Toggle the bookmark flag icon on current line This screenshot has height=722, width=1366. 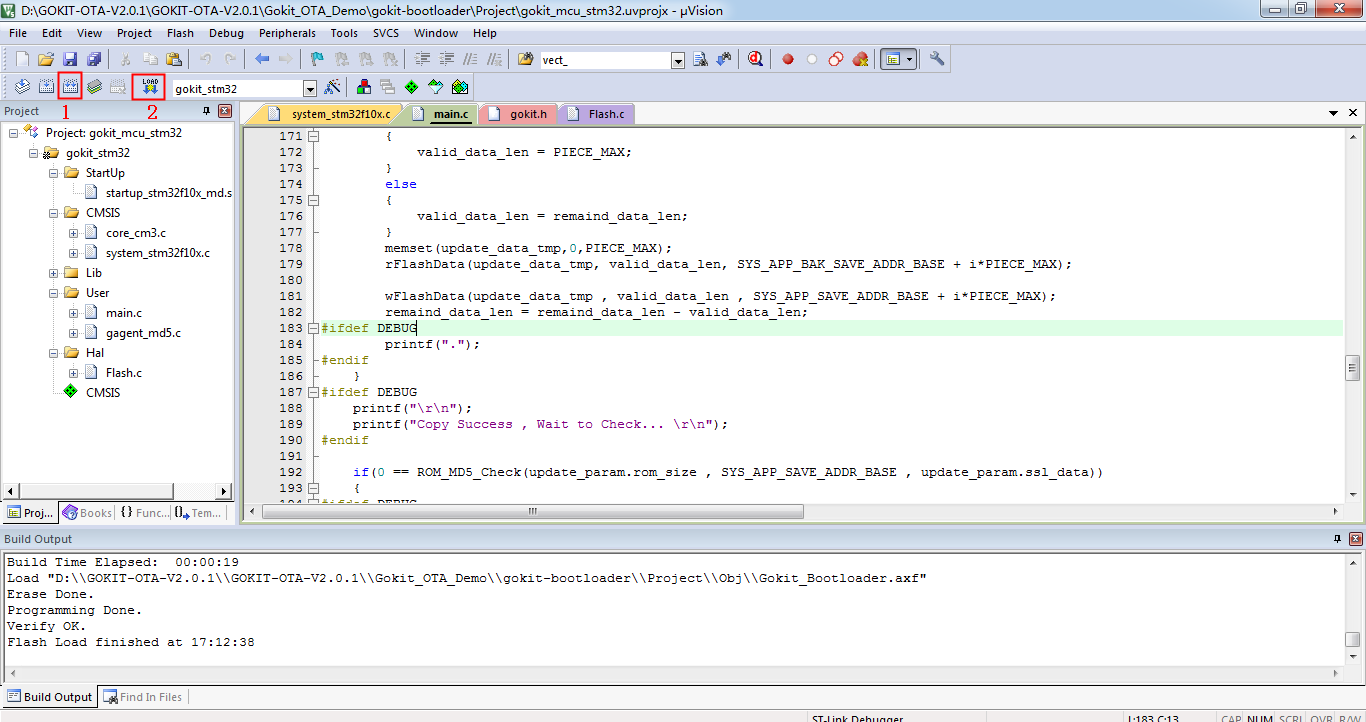coord(316,59)
